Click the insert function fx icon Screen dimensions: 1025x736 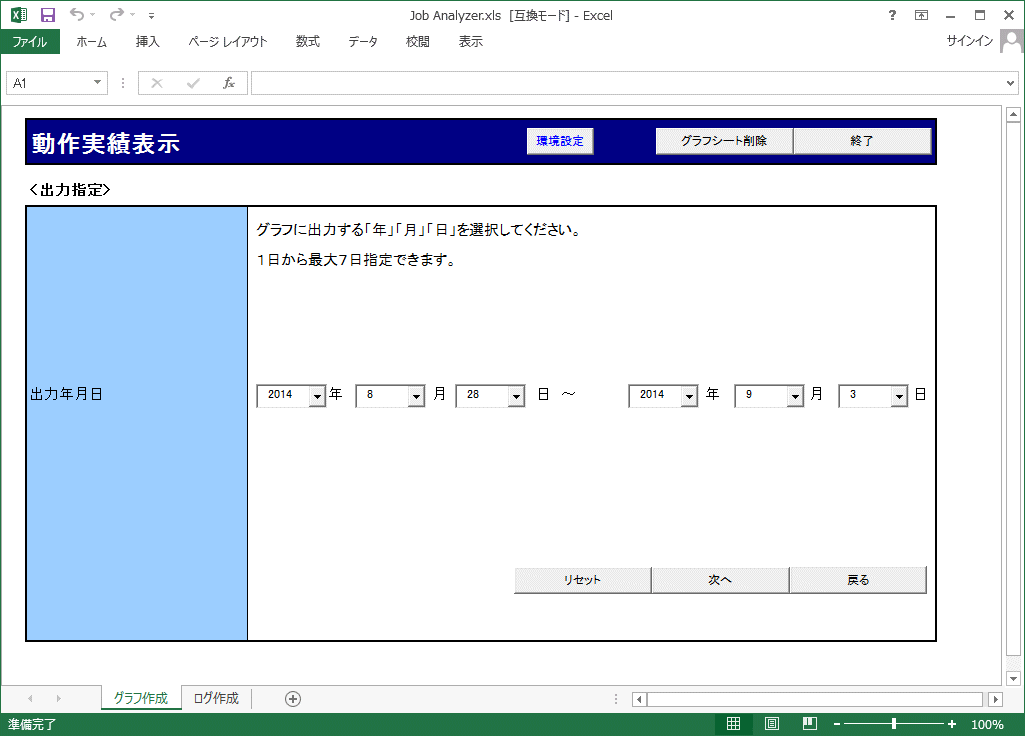point(228,83)
